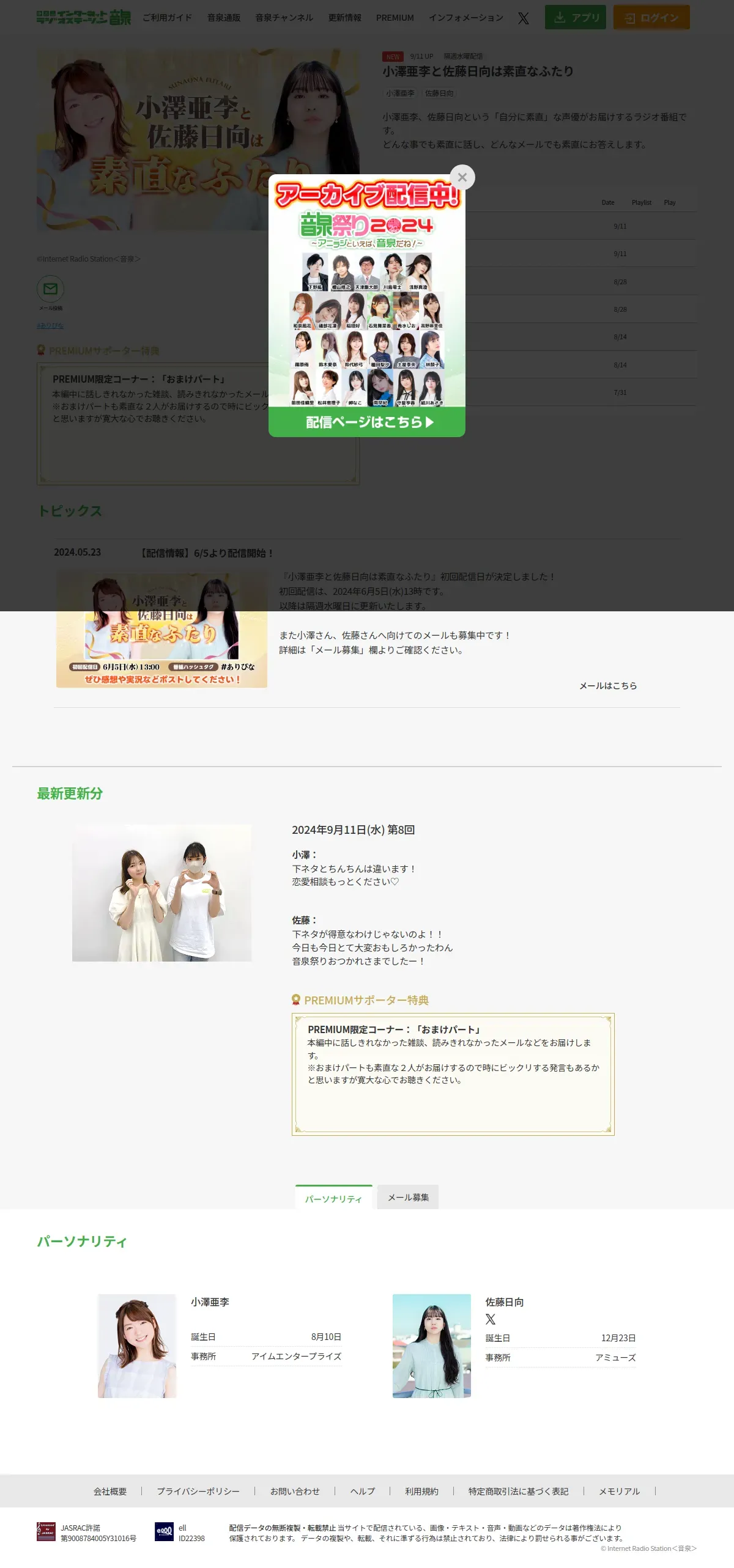The image size is (734, 1568).
Task: Click the アプリ download button
Action: 576,17
